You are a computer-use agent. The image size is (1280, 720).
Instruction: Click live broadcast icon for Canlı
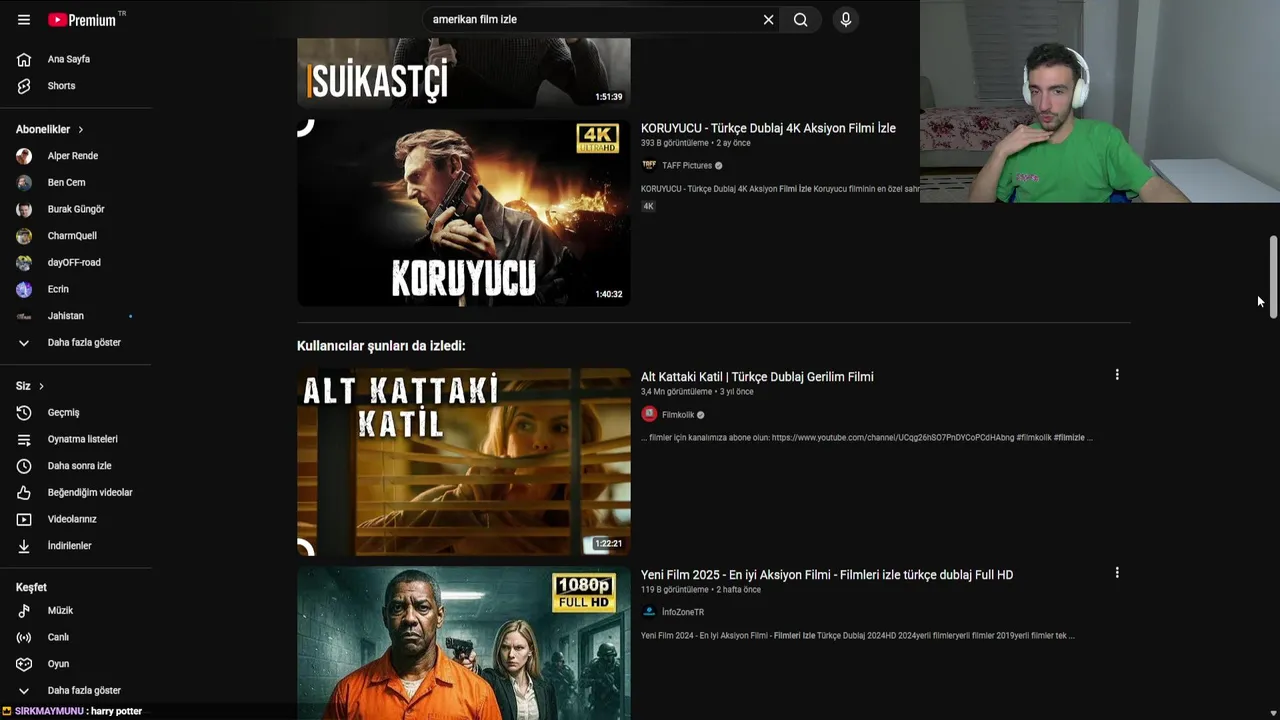point(24,637)
